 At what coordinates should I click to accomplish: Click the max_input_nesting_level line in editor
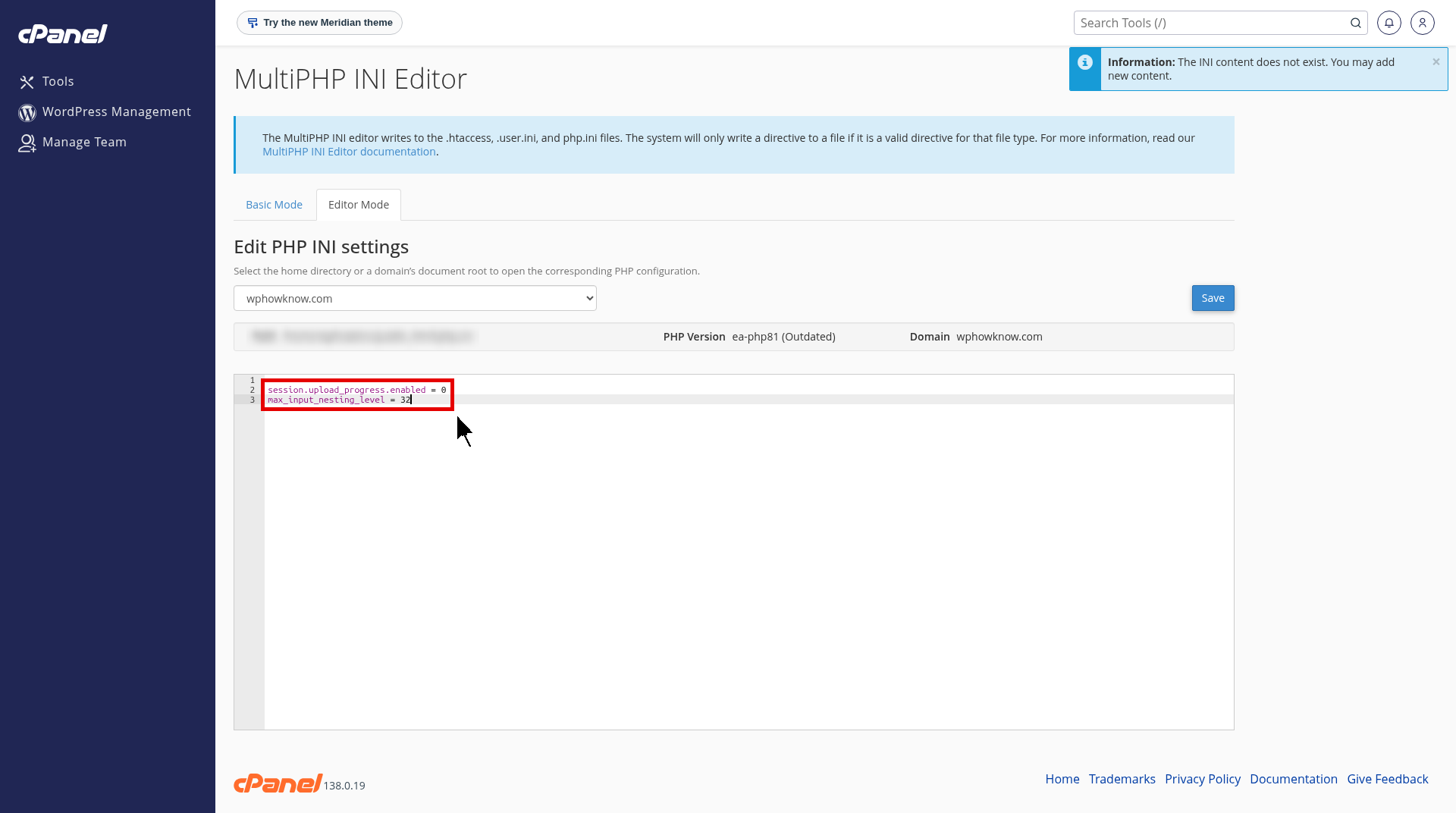(x=339, y=400)
